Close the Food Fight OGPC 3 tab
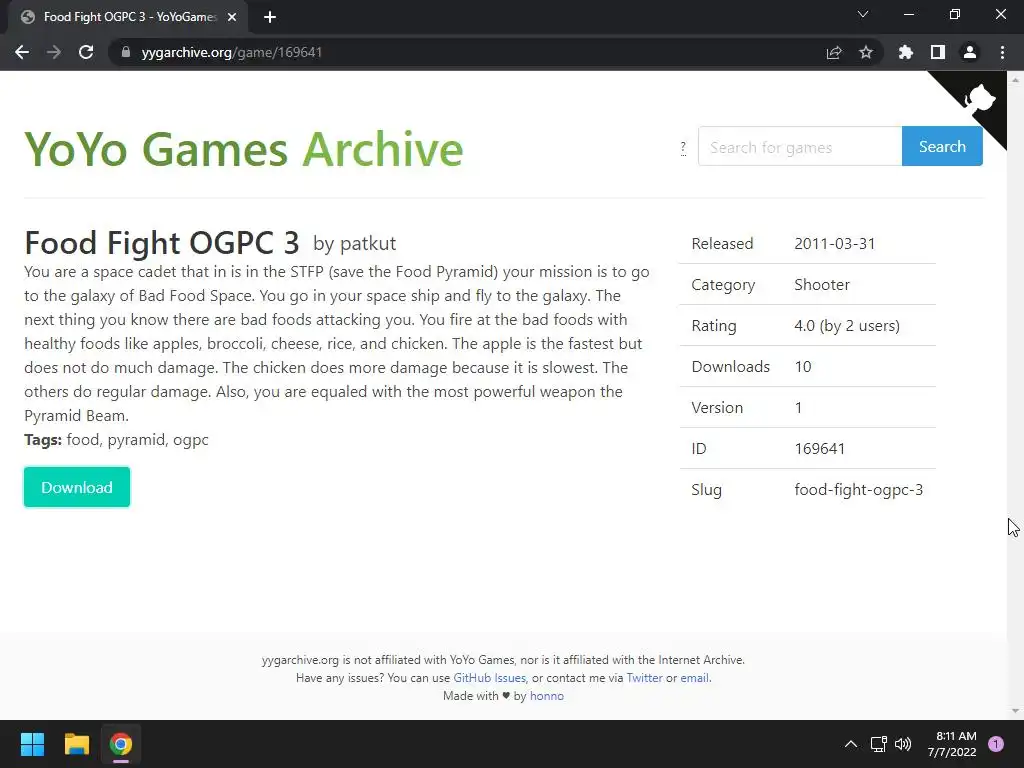The width and height of the screenshot is (1024, 768). [232, 17]
